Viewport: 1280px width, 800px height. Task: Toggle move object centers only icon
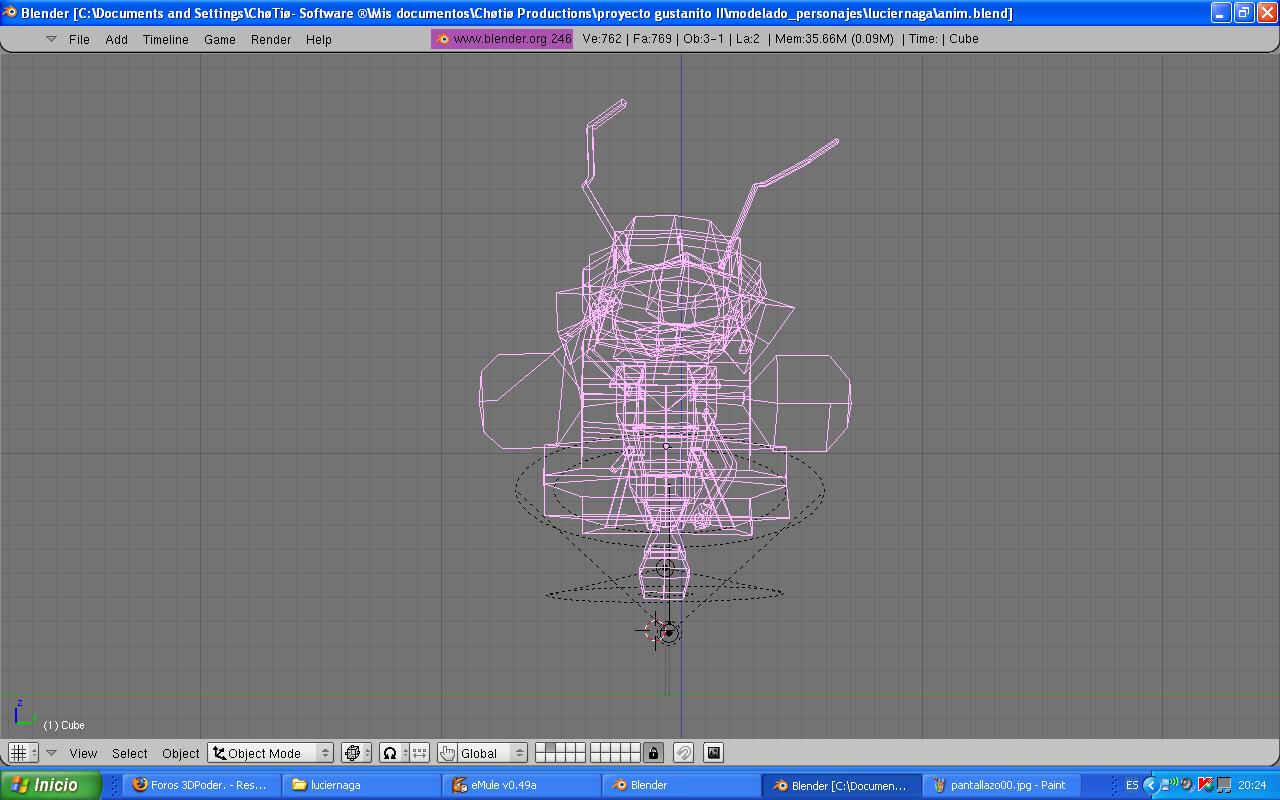click(x=420, y=753)
